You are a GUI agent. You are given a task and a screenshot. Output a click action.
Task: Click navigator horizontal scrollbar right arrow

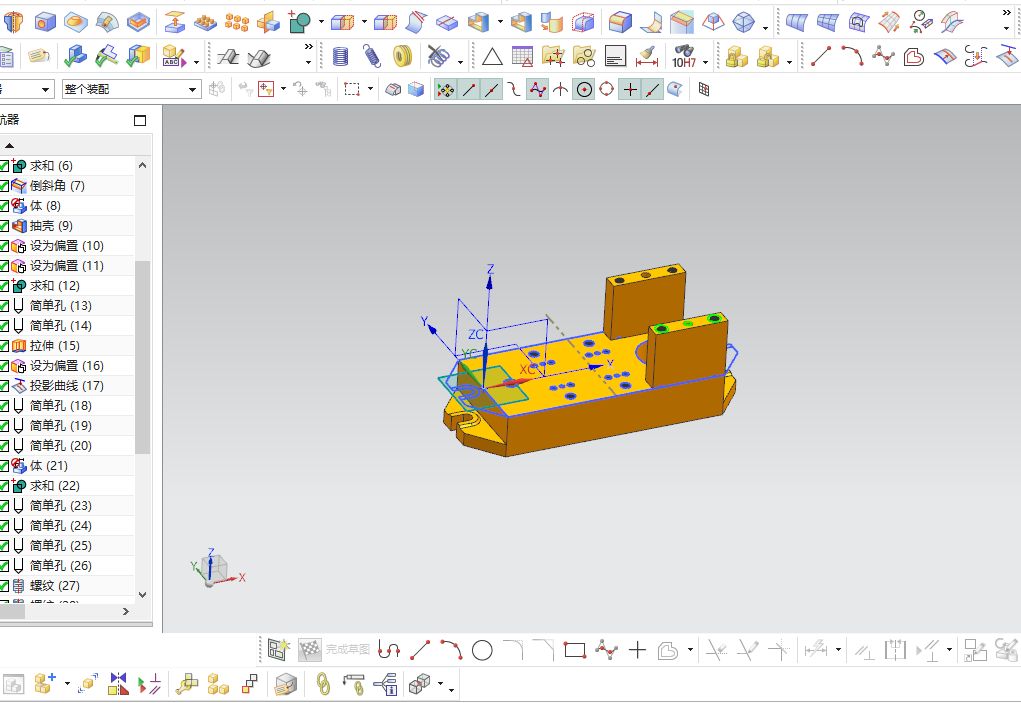tap(126, 612)
